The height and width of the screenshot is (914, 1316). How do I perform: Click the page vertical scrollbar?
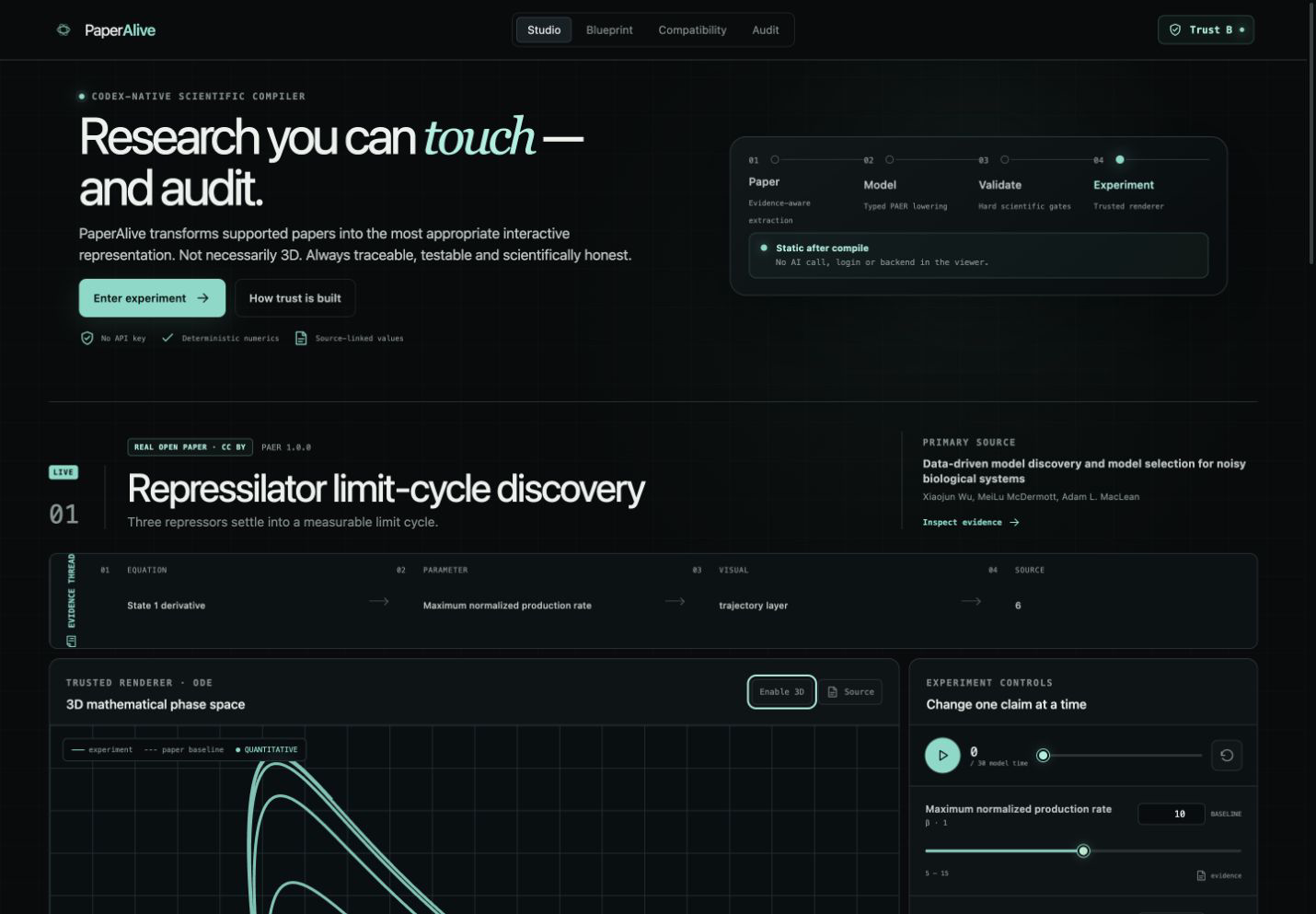[x=1311, y=133]
